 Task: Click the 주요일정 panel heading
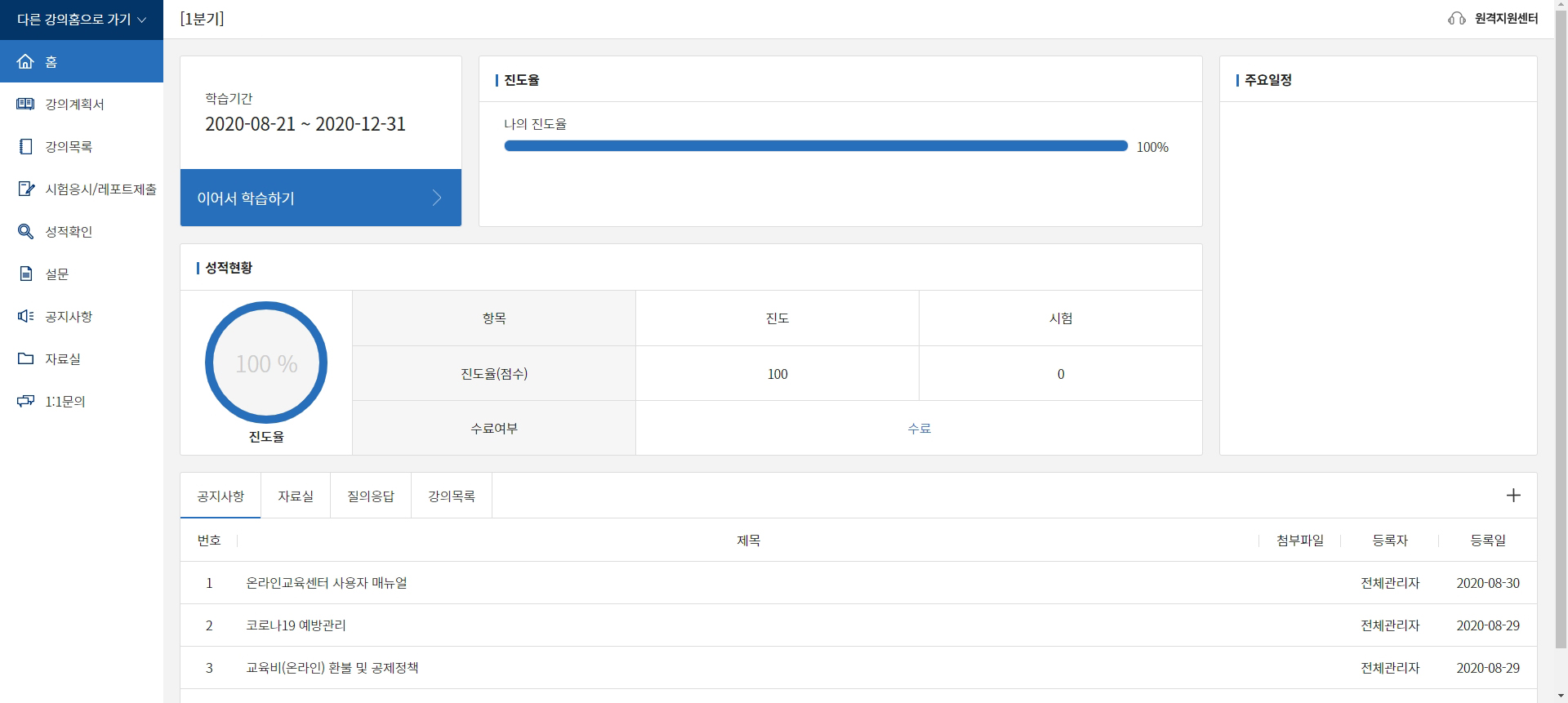pyautogui.click(x=1268, y=80)
